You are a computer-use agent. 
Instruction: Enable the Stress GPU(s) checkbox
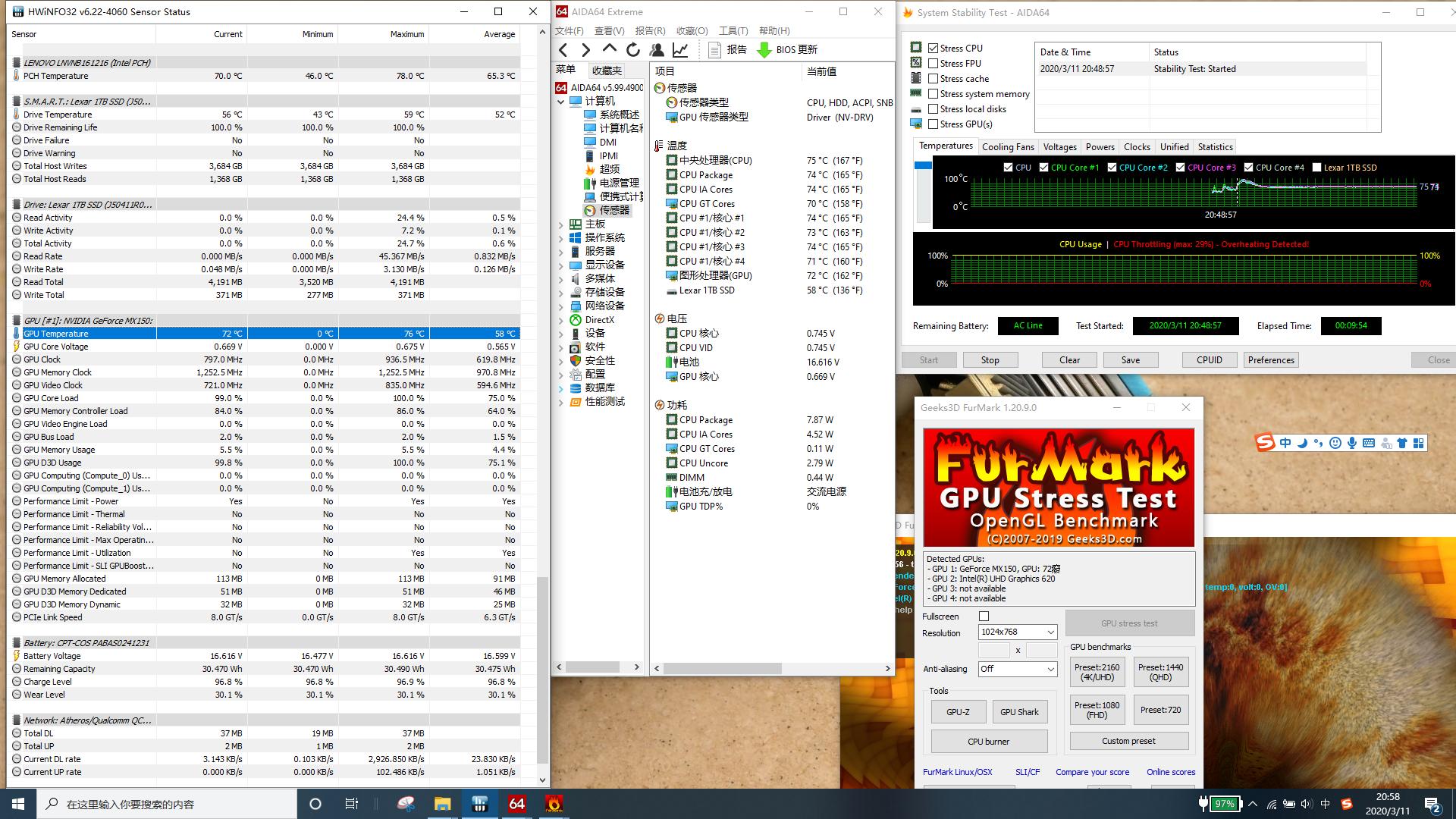click(934, 124)
